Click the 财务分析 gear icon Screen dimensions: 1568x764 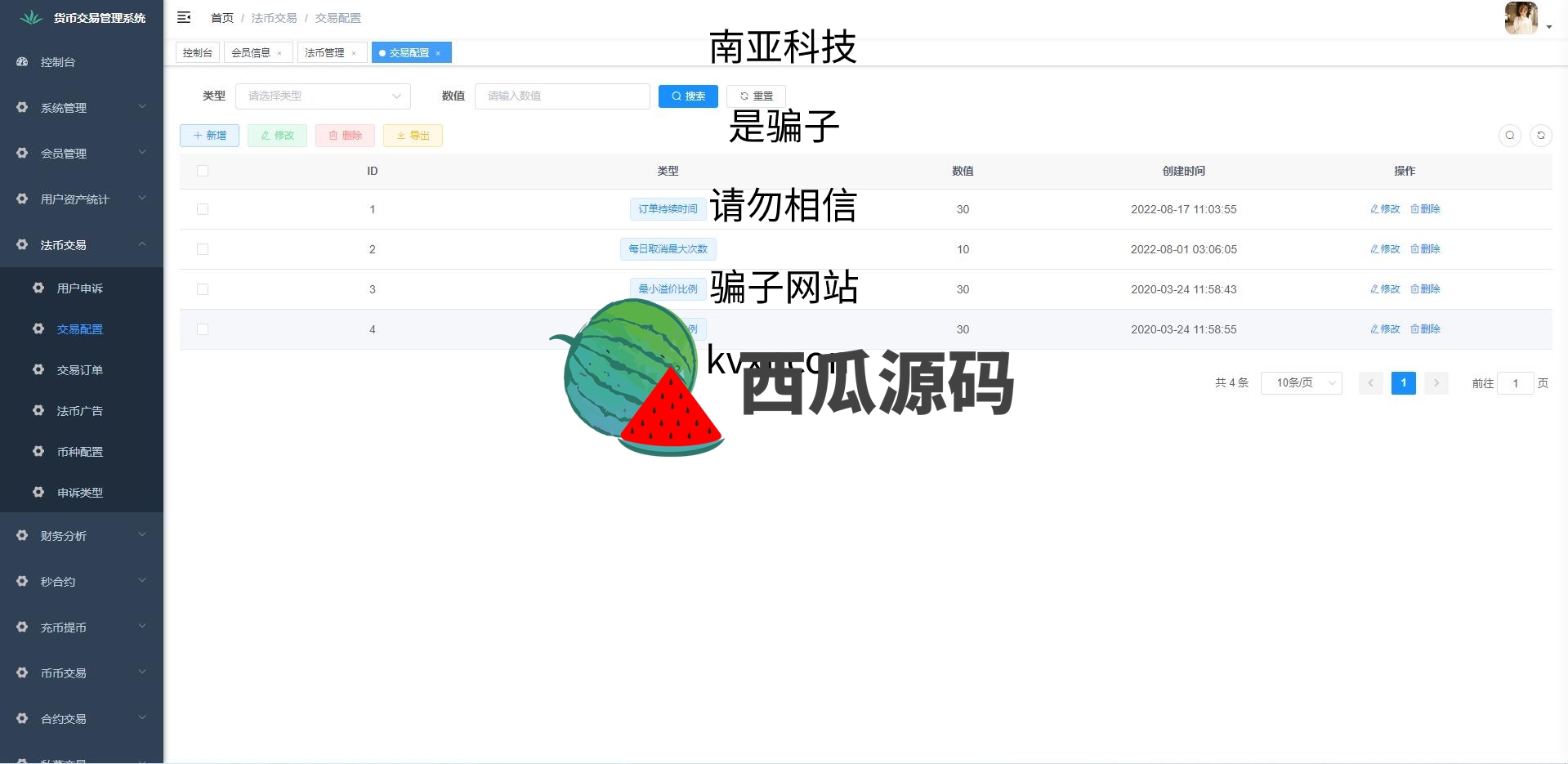22,535
